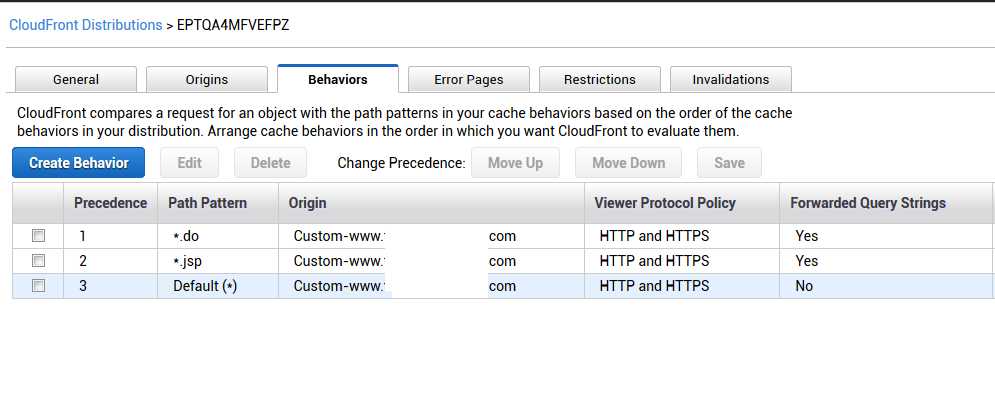Open the Invalidations tab
995x404 pixels.
pos(731,80)
